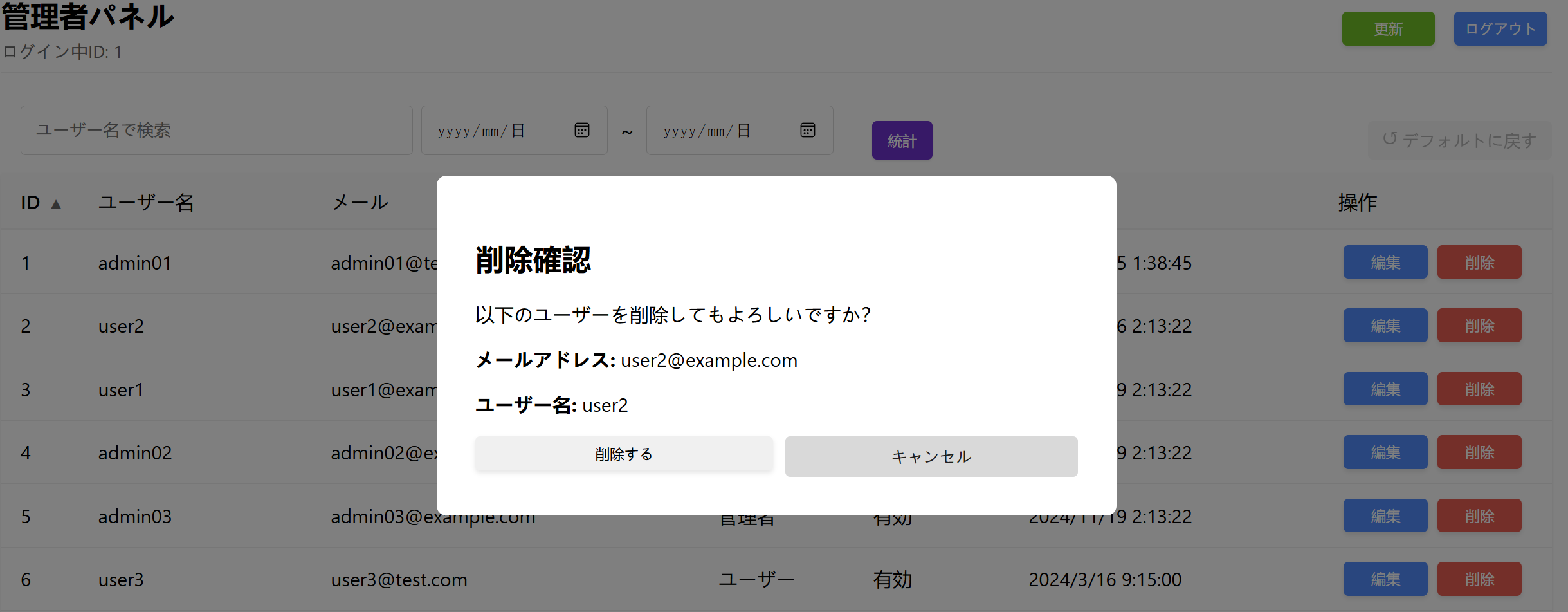
Task: Click user2@example.com in the dialog
Action: tap(709, 360)
